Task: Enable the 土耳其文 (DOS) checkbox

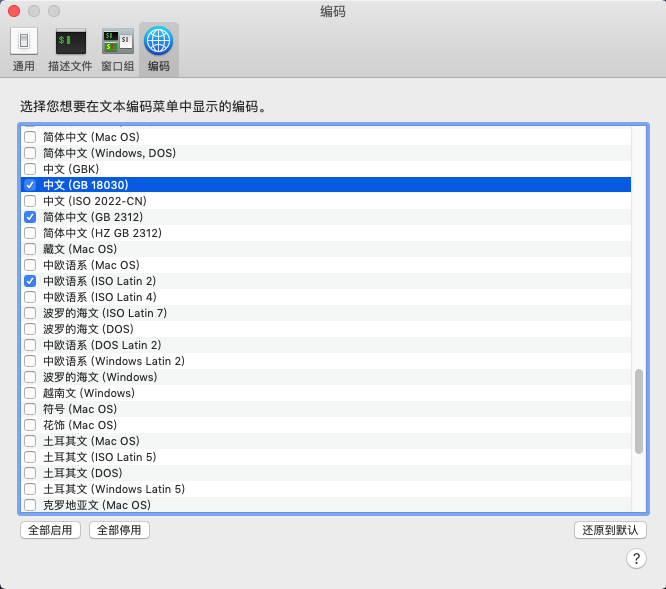Action: [x=30, y=473]
